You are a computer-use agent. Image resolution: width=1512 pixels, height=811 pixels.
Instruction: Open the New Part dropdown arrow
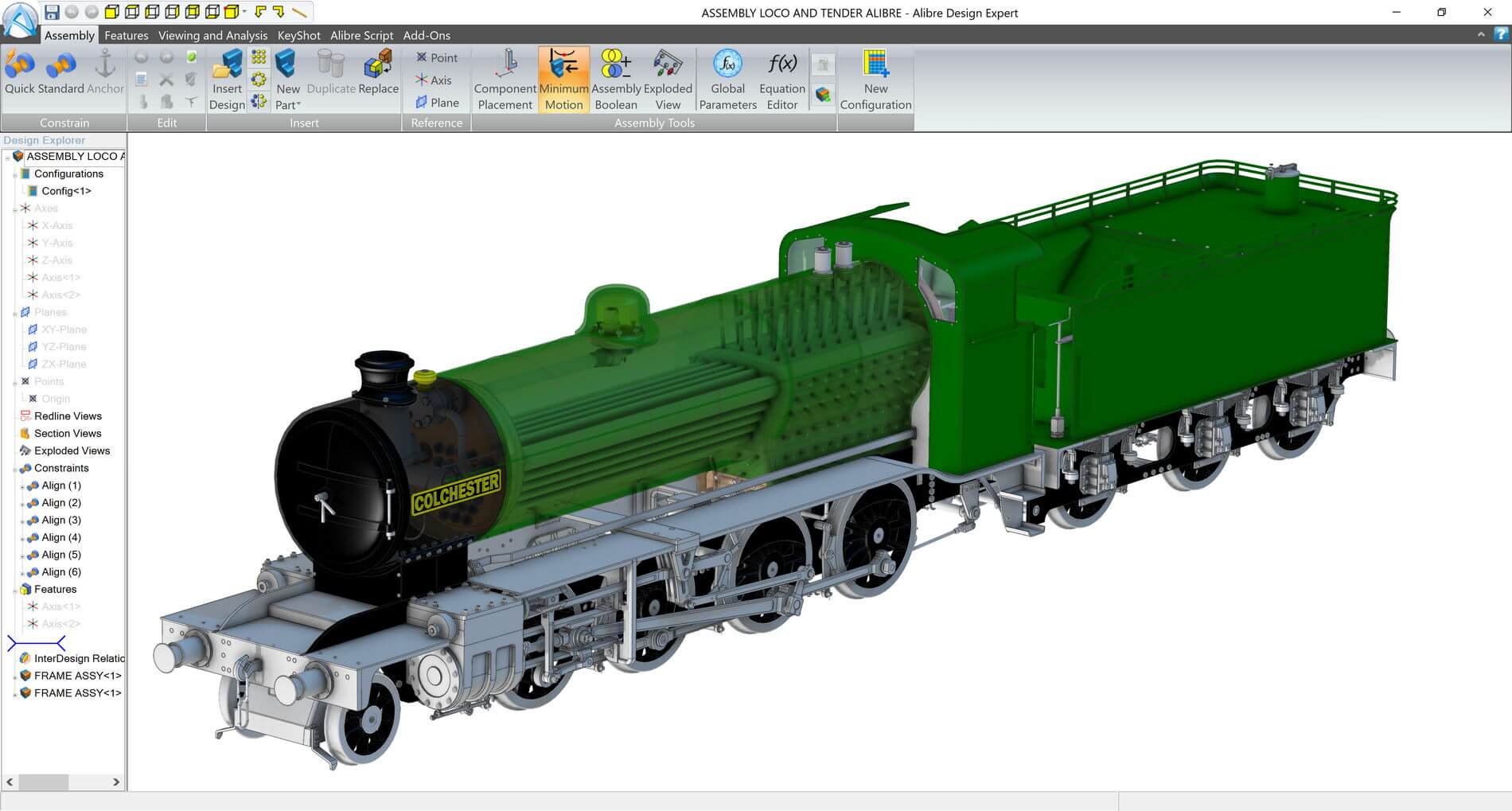(x=298, y=105)
